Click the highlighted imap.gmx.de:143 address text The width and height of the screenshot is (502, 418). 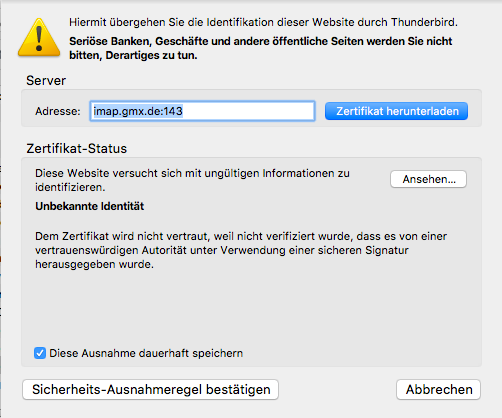click(x=138, y=111)
